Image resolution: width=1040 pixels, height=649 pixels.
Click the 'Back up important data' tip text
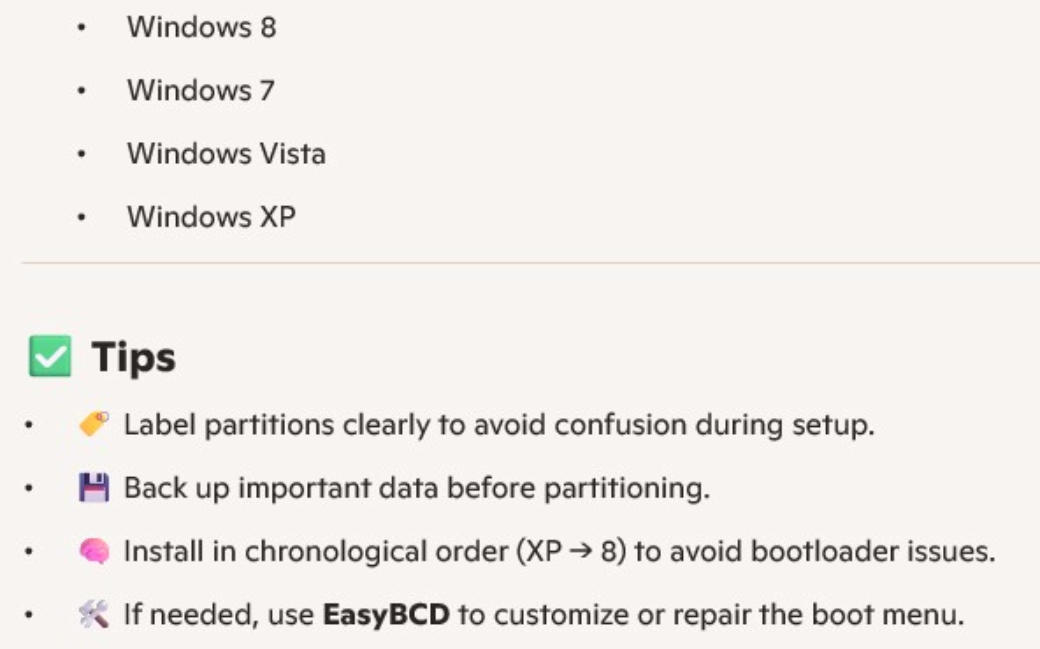(x=417, y=488)
